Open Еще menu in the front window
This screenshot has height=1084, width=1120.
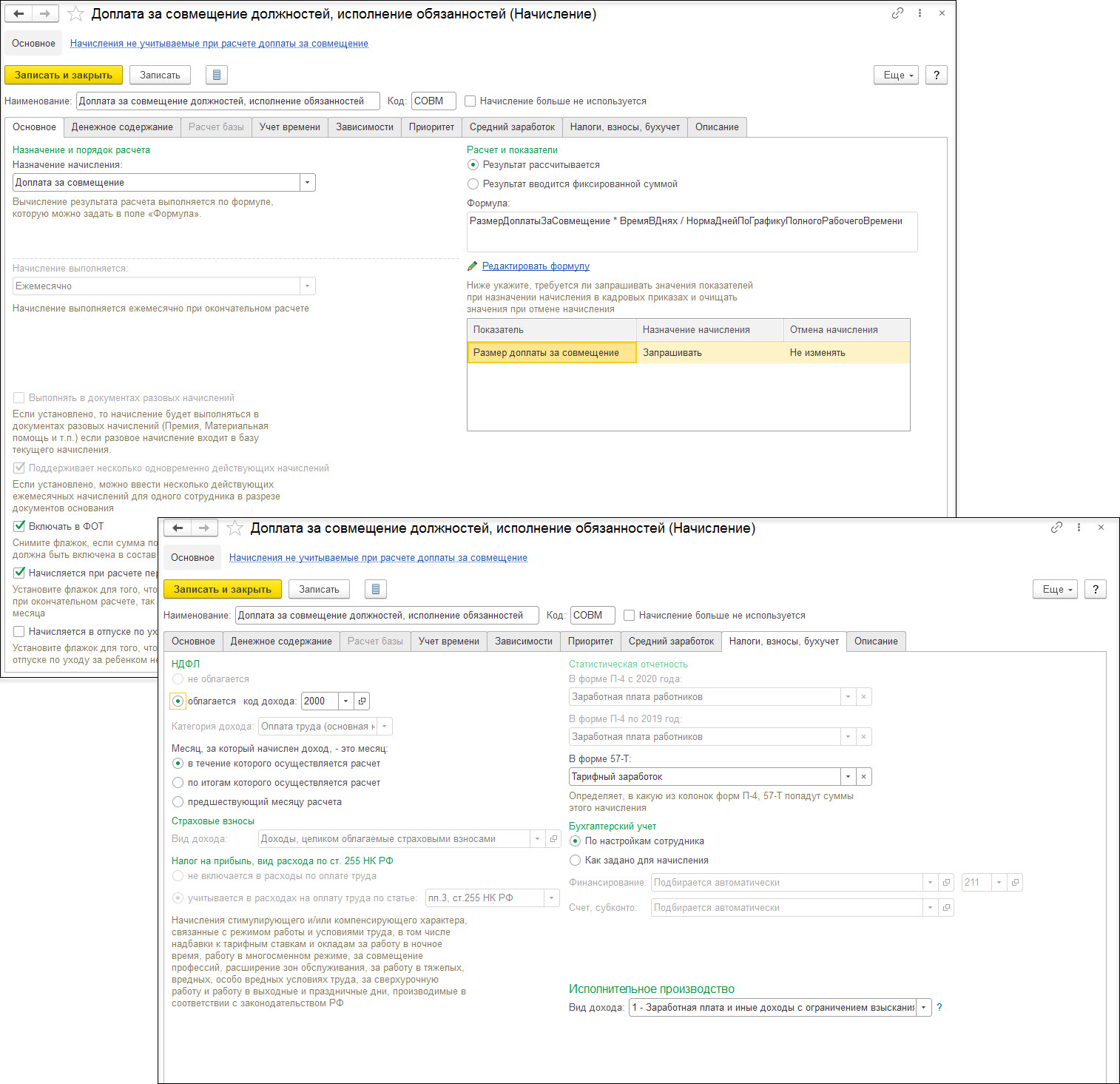1055,589
